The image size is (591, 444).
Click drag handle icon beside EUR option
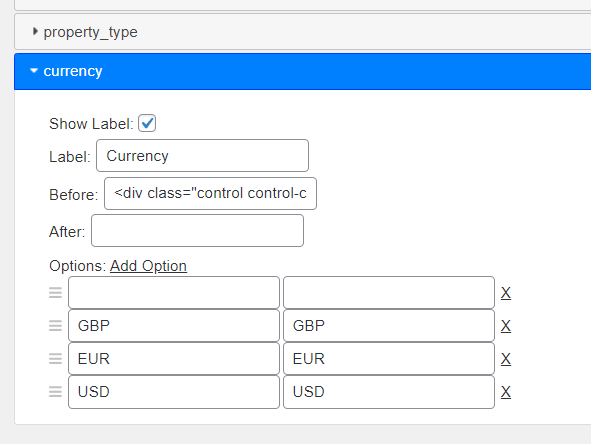click(x=55, y=358)
